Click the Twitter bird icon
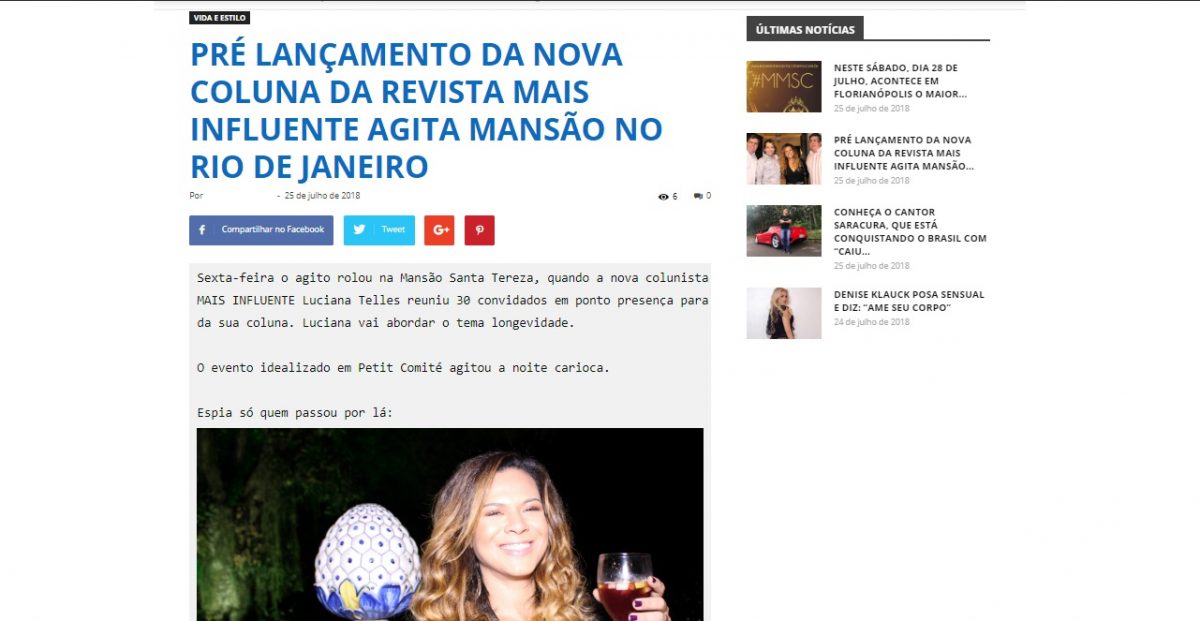This screenshot has height=621, width=1200. pyautogui.click(x=359, y=230)
